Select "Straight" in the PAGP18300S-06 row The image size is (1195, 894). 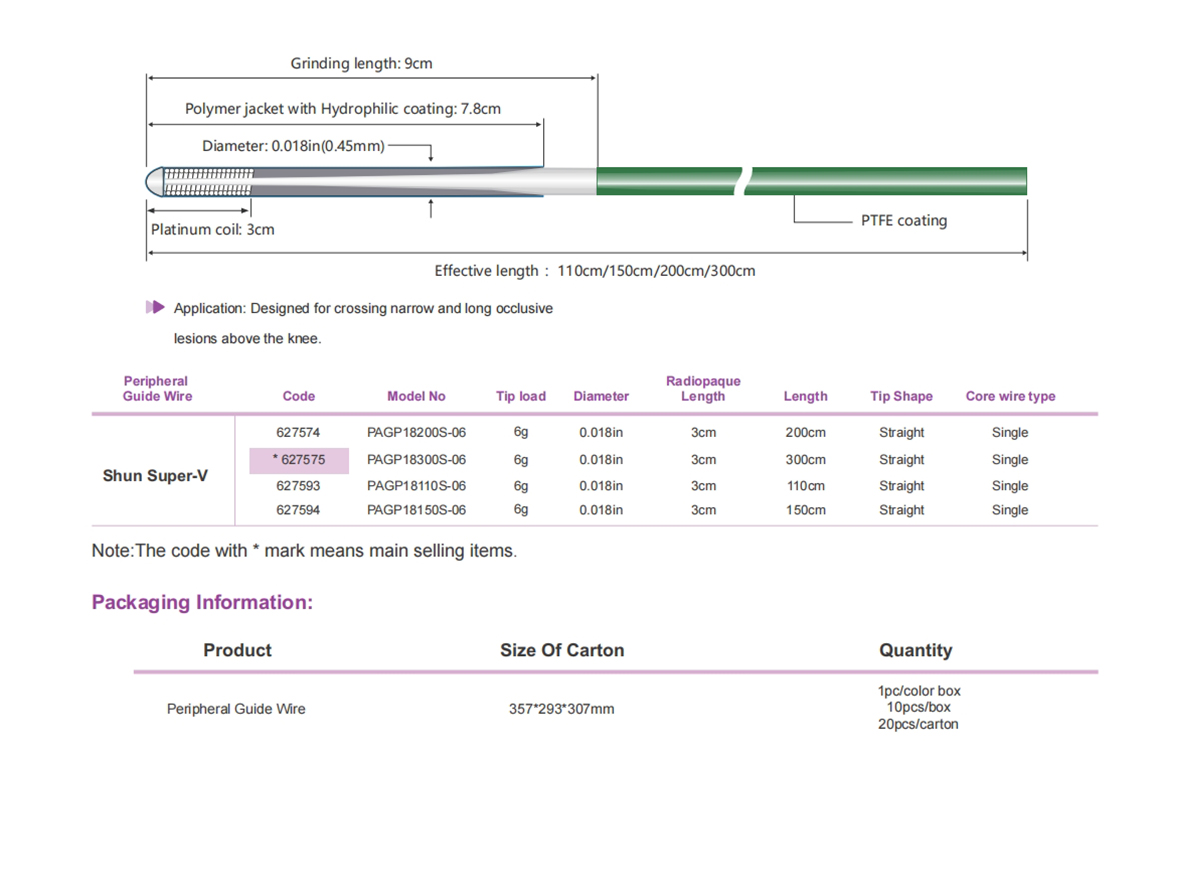click(x=902, y=460)
